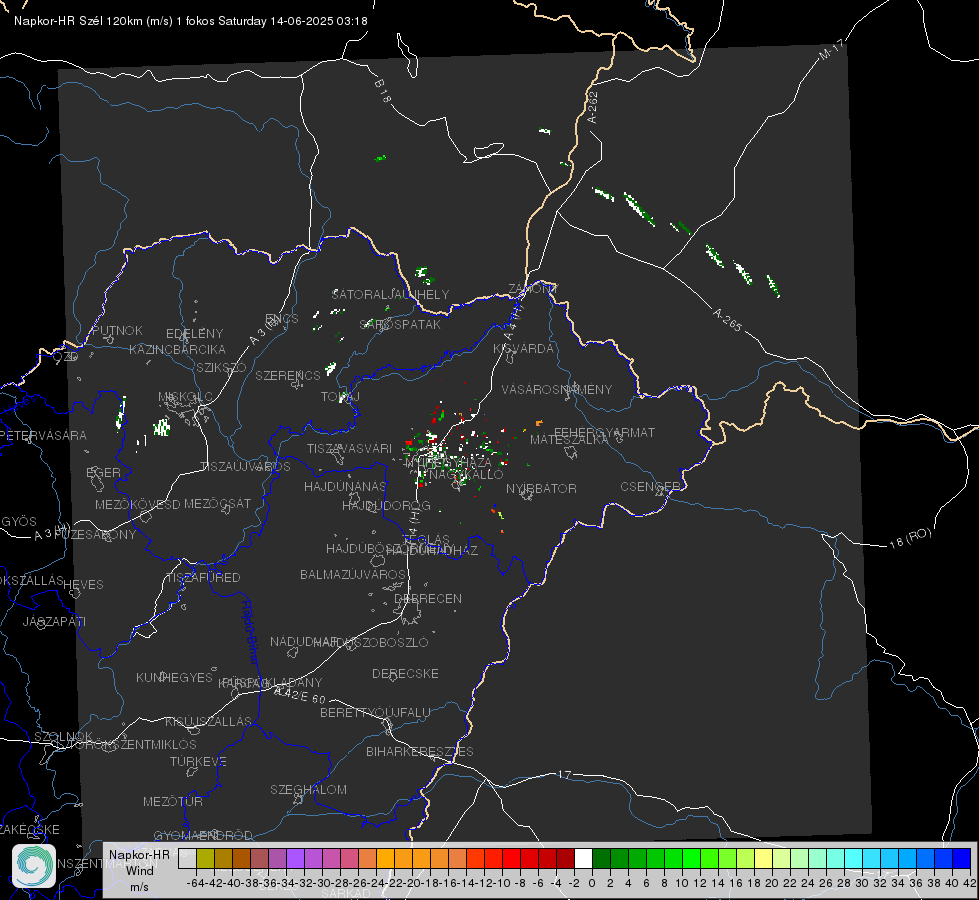Screen dimensions: 979x900
Task: Pick the olive swatch between -64 and -42
Action: point(205,858)
